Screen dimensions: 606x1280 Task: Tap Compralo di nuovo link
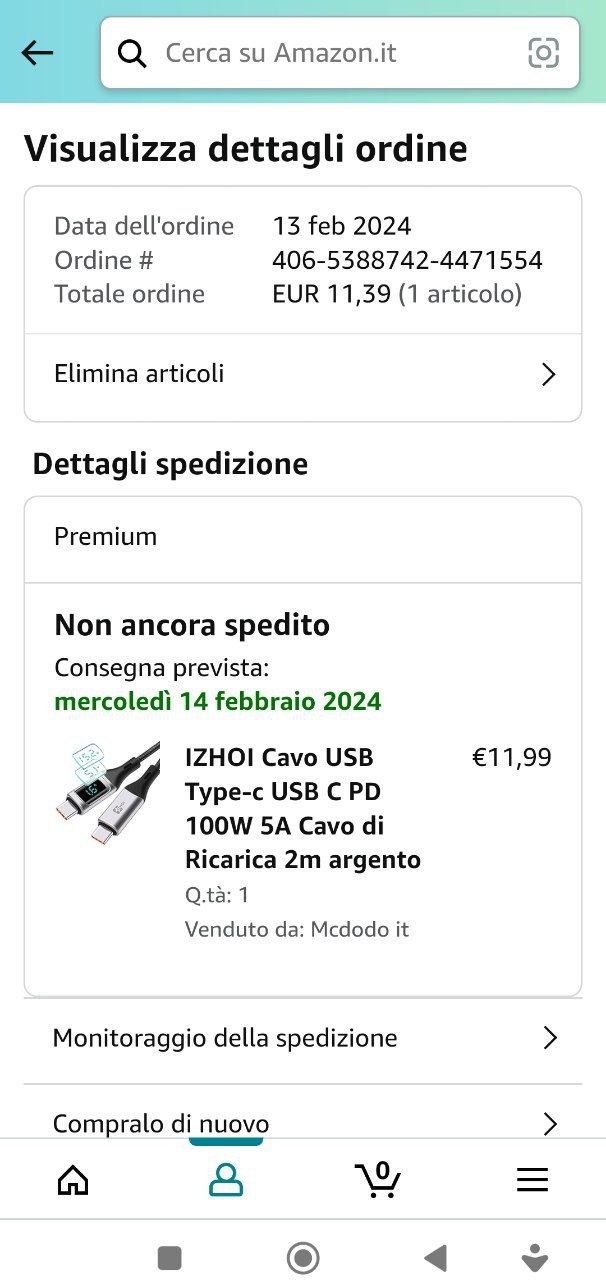point(160,1124)
